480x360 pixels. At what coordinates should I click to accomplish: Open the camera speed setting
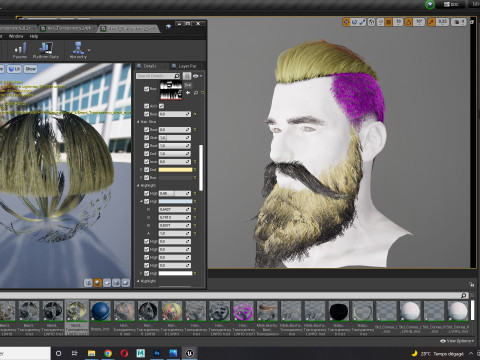coord(459,22)
